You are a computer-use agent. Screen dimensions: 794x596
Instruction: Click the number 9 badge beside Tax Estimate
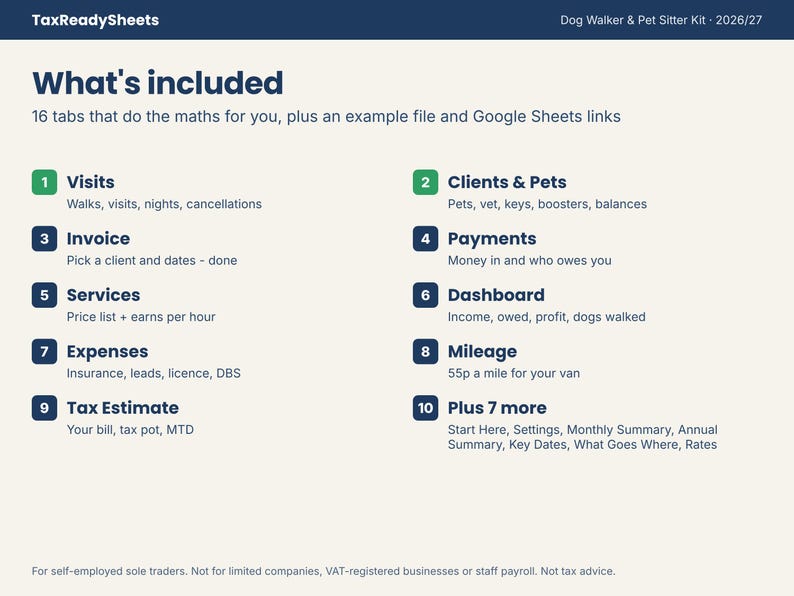(x=45, y=408)
